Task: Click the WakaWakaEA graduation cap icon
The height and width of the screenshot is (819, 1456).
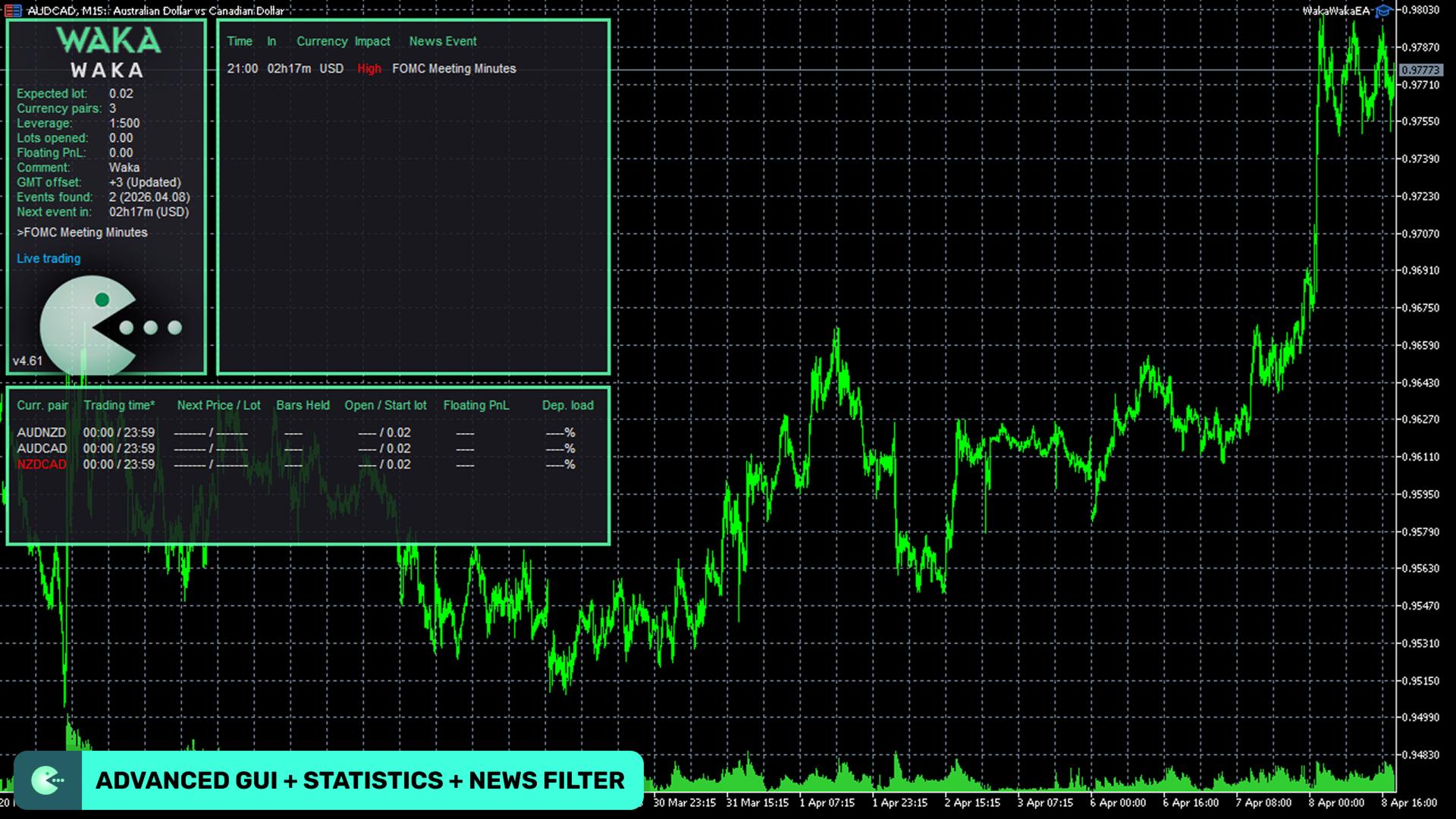Action: pyautogui.click(x=1384, y=11)
